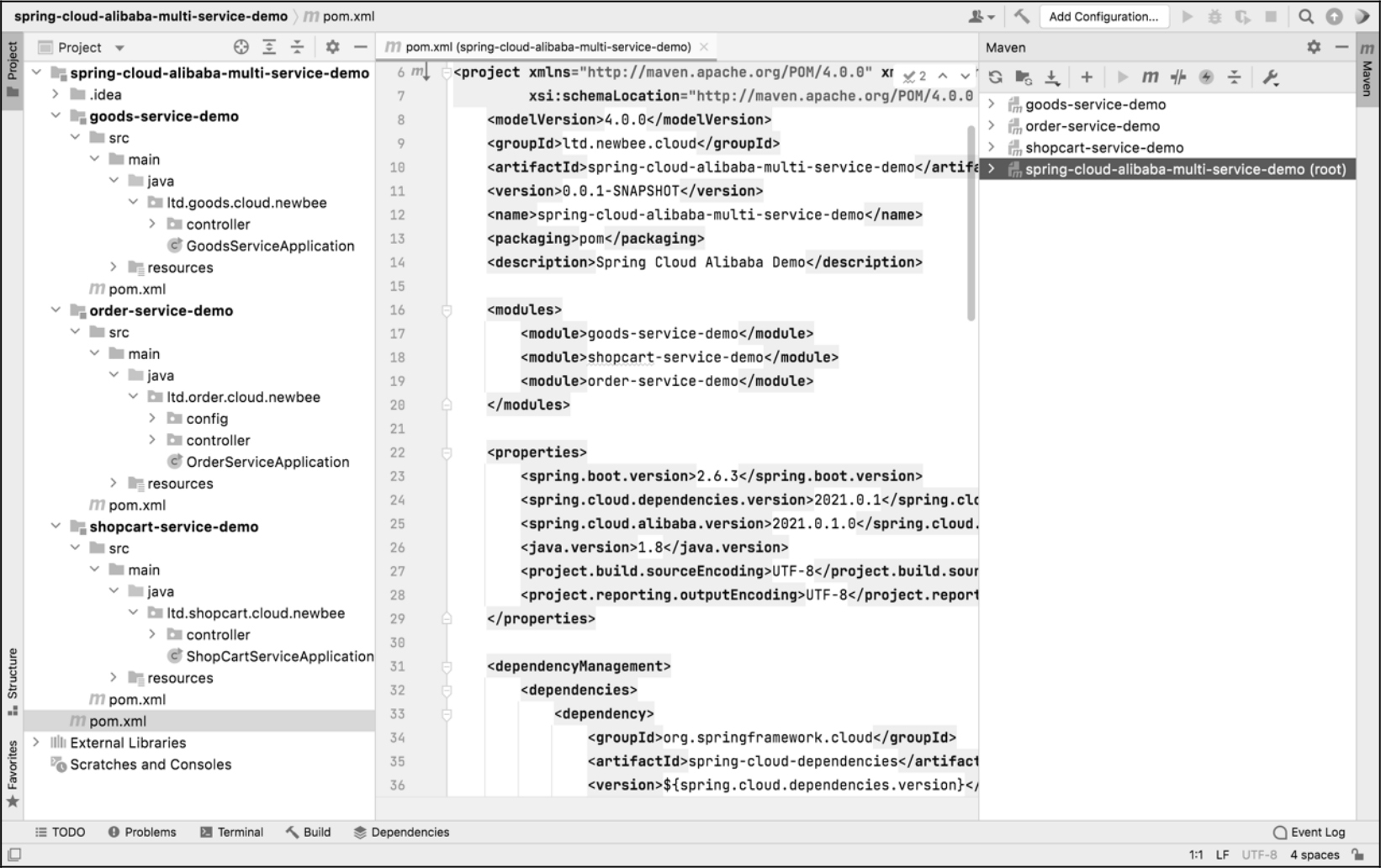Screen dimensions: 1381x868
Task: Fold the properties block at line 22
Action: [447, 453]
